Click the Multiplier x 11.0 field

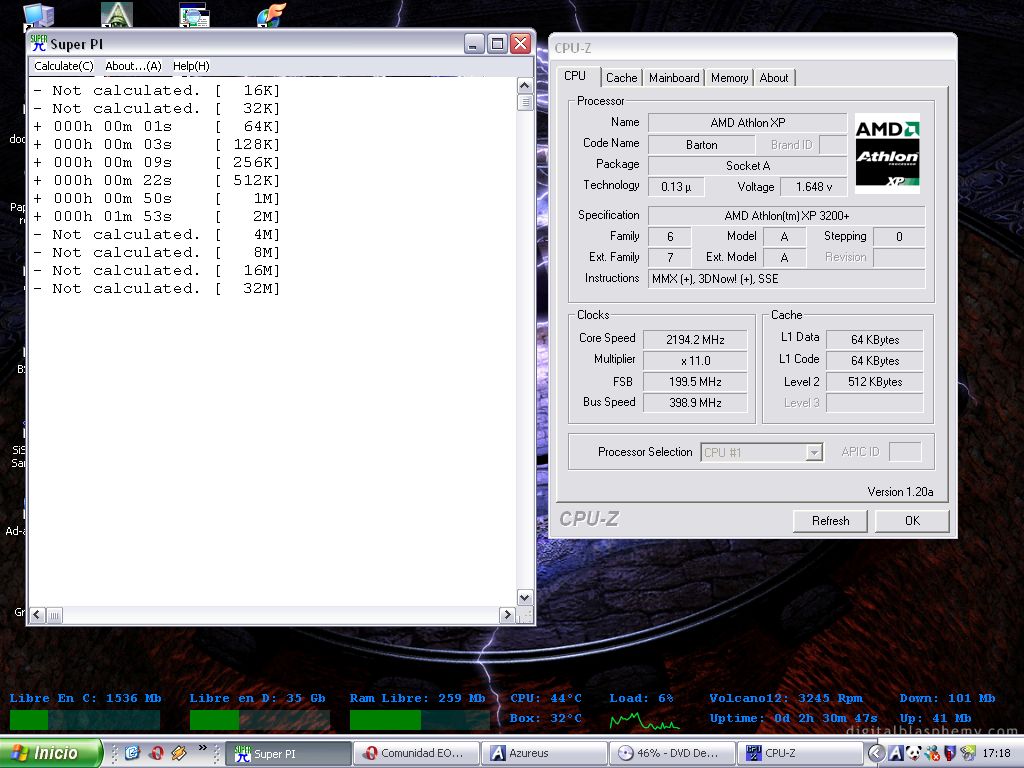695,360
